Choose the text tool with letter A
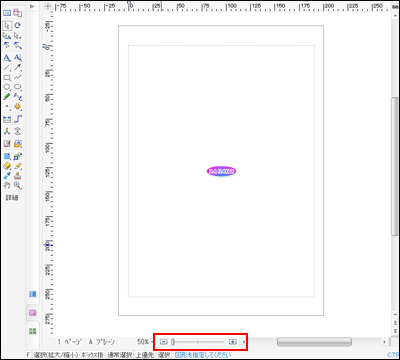This screenshot has height=360, width=400. coord(7,58)
